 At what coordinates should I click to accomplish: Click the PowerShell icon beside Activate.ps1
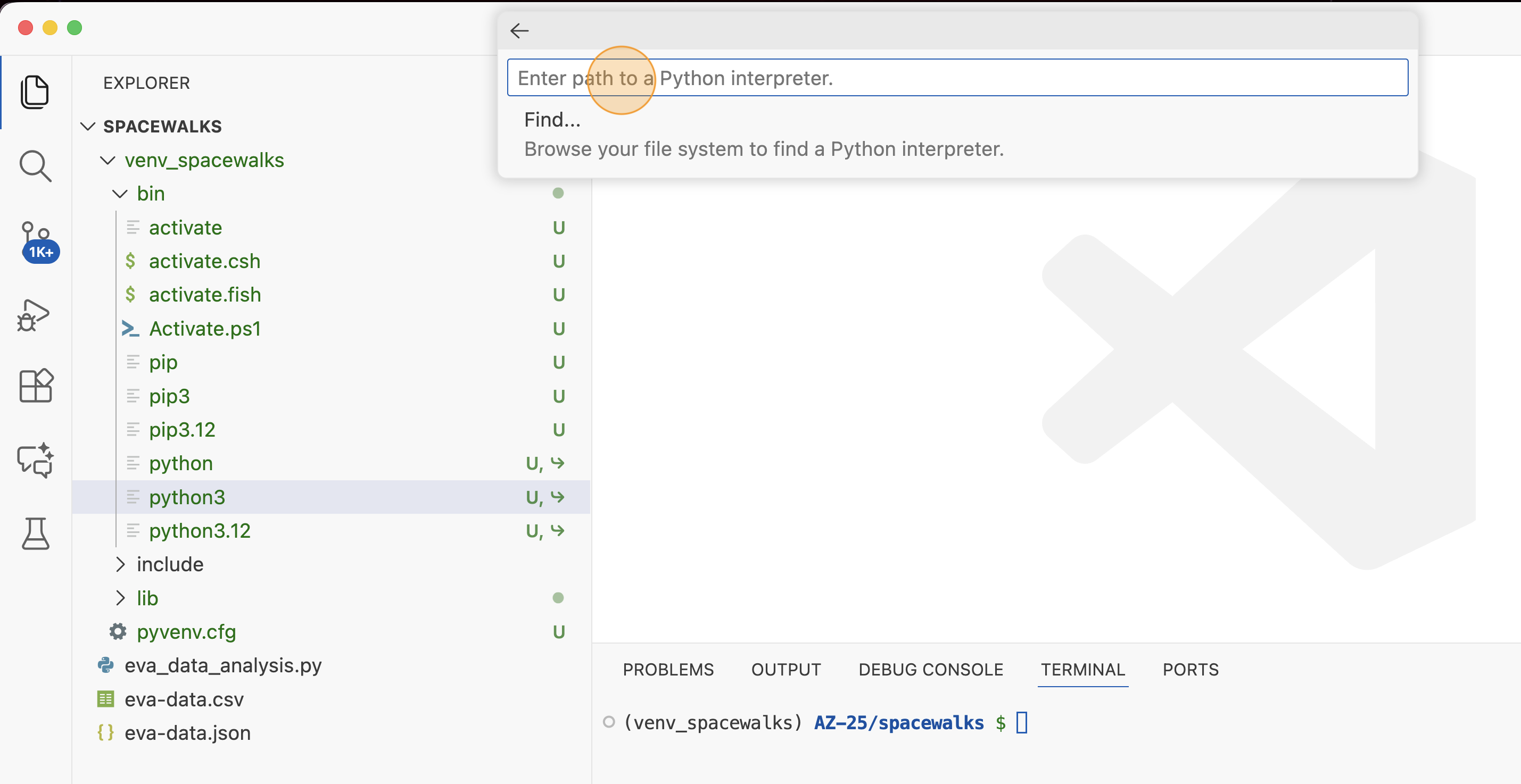[131, 329]
